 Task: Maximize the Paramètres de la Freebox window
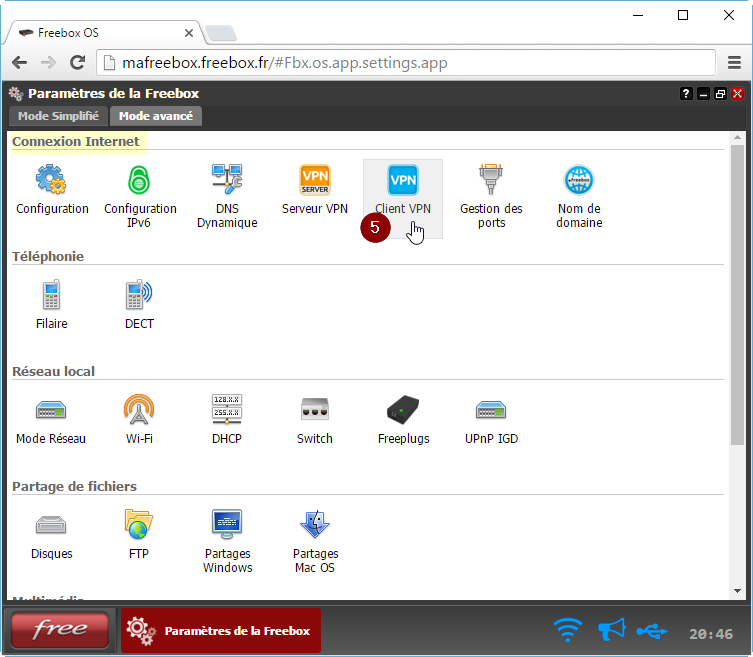coord(720,94)
